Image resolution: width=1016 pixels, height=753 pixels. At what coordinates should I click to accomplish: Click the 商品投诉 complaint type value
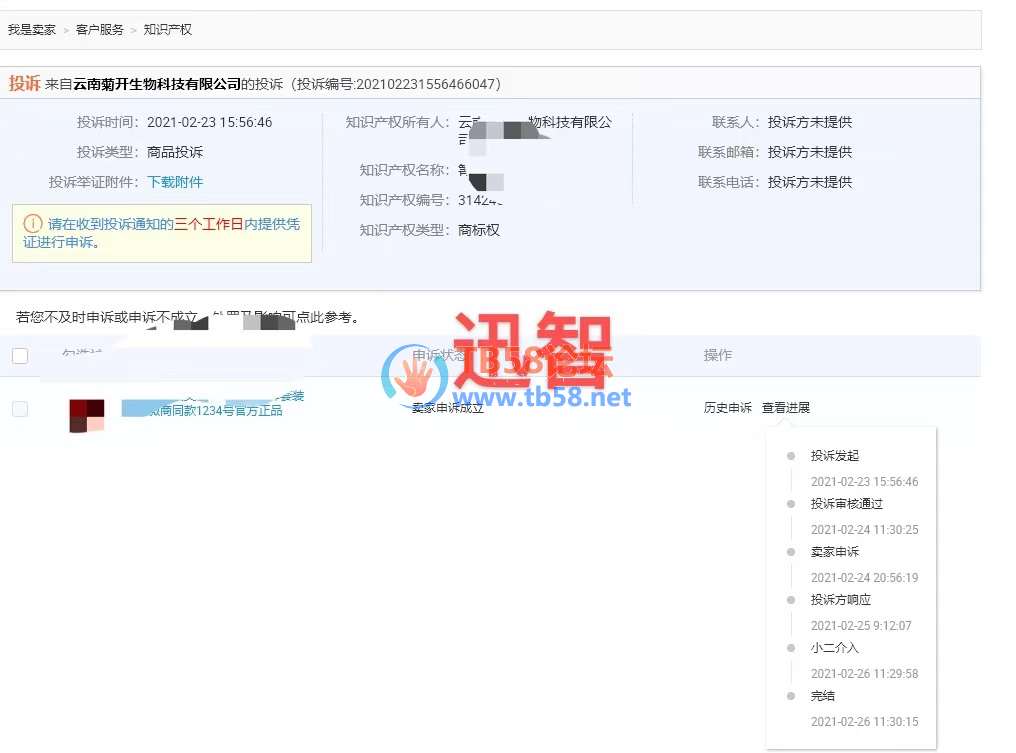(175, 152)
